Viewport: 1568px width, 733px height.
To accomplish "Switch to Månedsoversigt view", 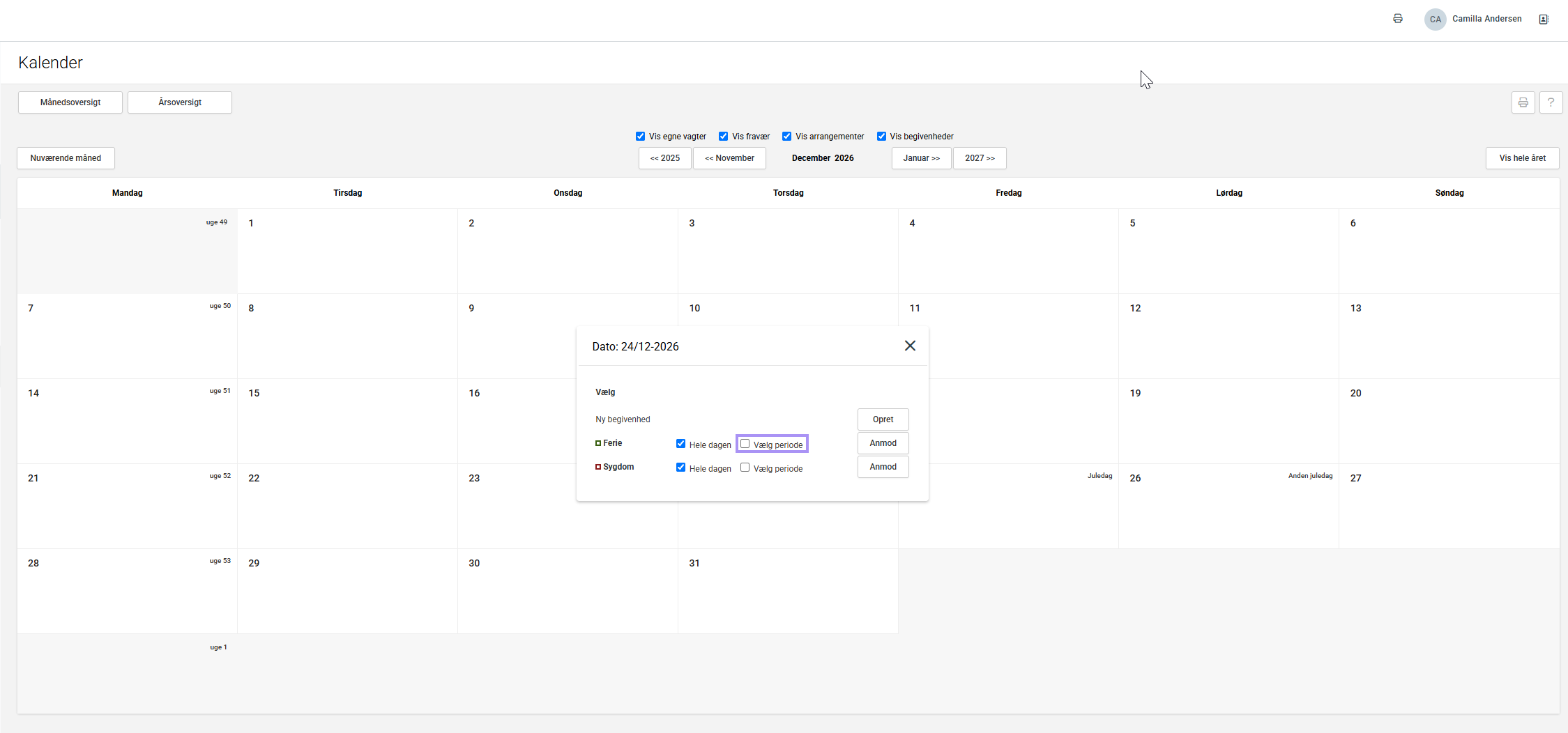I will (x=70, y=102).
